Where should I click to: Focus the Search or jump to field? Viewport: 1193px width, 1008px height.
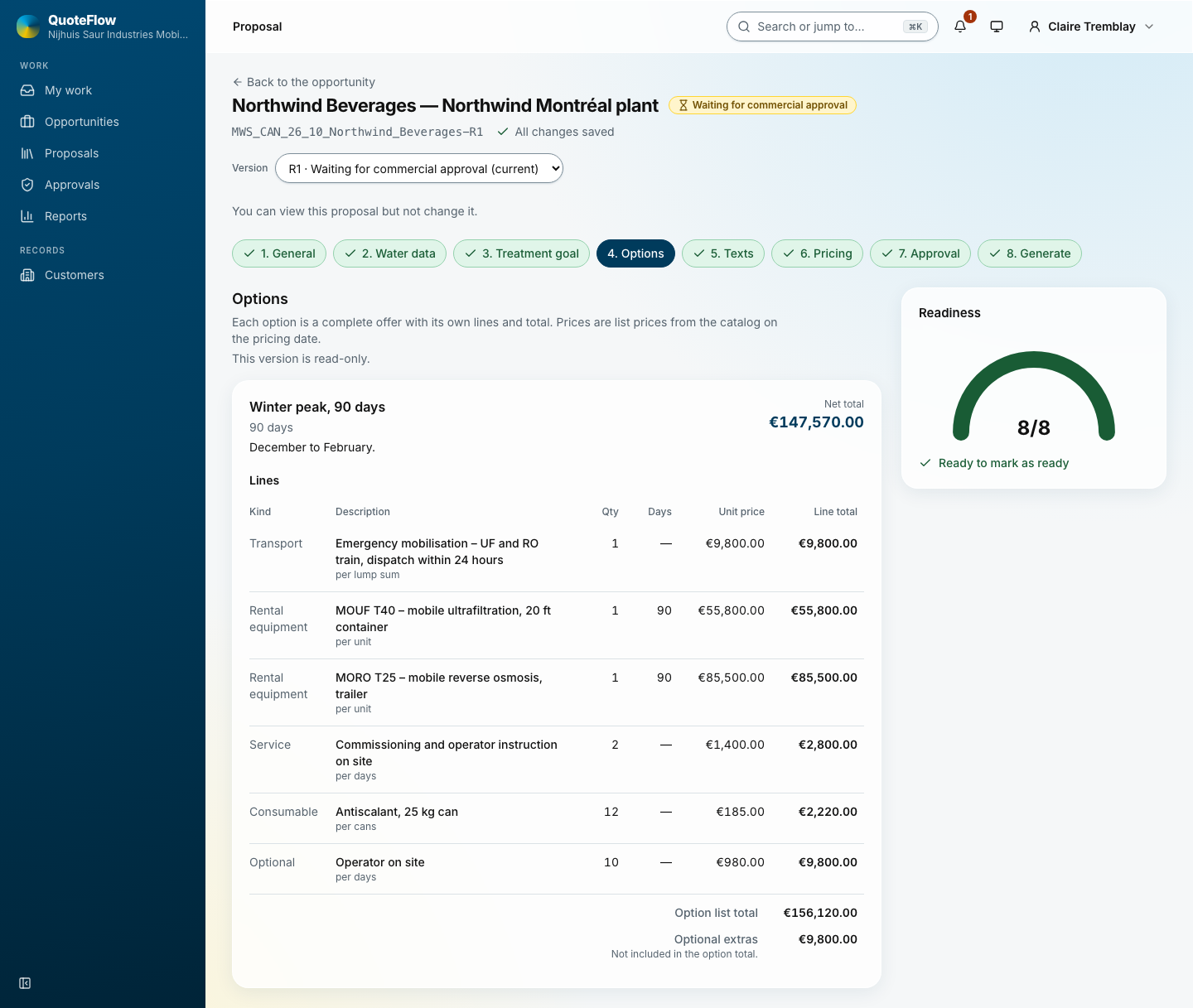832,27
